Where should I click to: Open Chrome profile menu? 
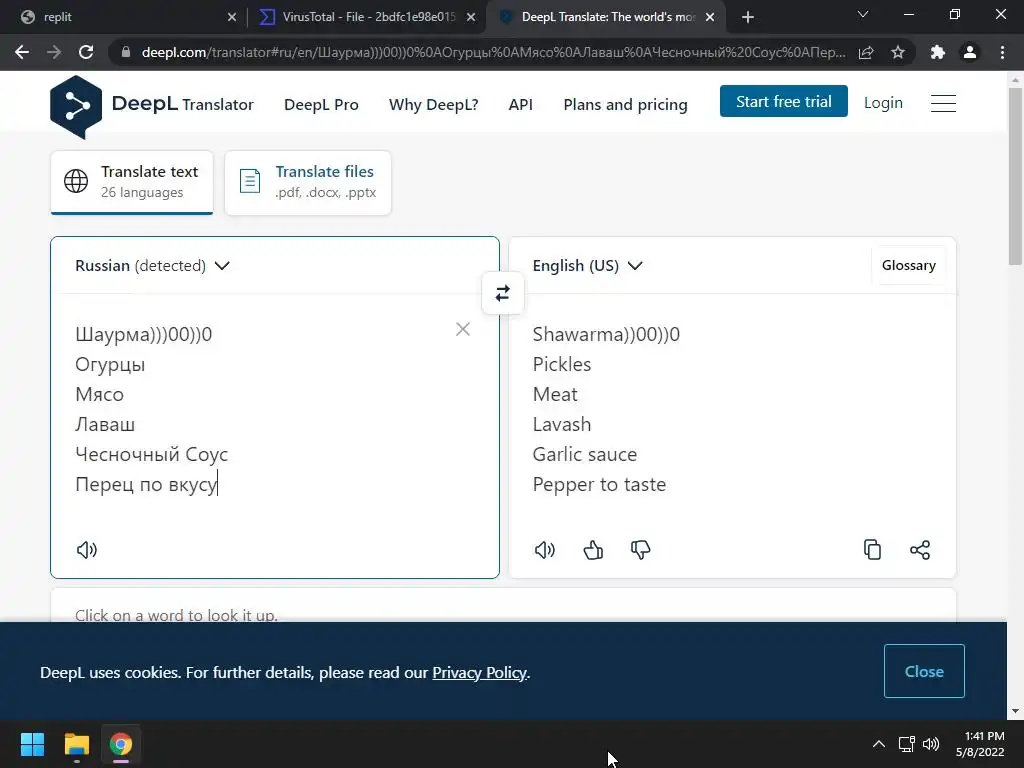pos(970,52)
